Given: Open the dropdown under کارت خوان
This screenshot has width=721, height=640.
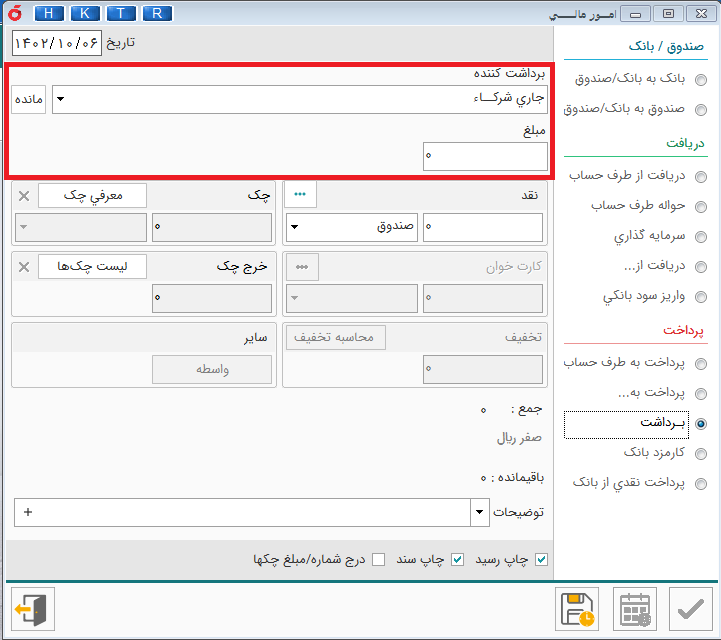Looking at the screenshot, I should click(x=352, y=298).
